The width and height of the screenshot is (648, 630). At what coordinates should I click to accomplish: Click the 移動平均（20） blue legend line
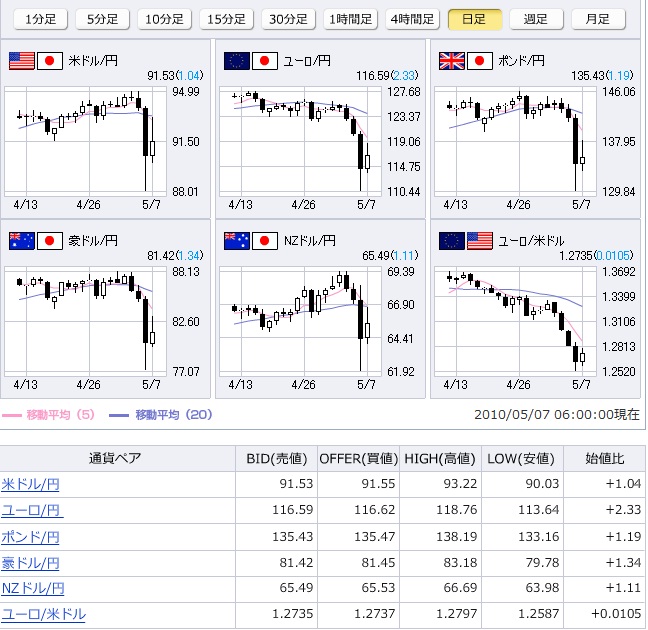click(x=120, y=414)
